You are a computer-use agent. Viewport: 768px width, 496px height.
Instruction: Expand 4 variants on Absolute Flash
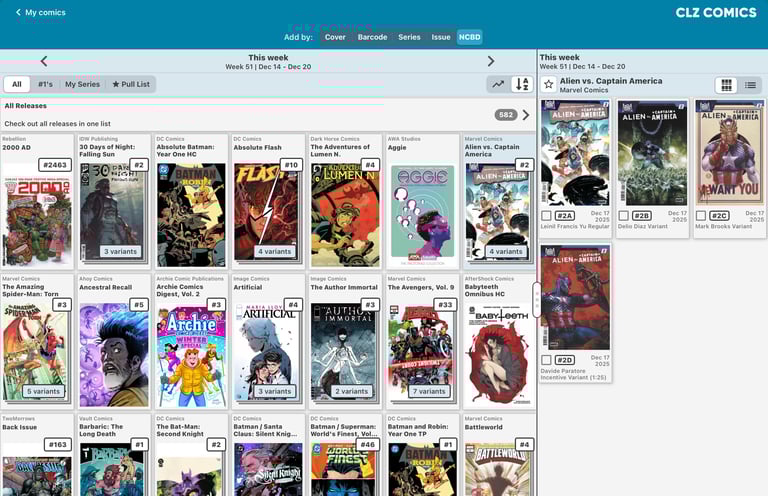[274, 251]
